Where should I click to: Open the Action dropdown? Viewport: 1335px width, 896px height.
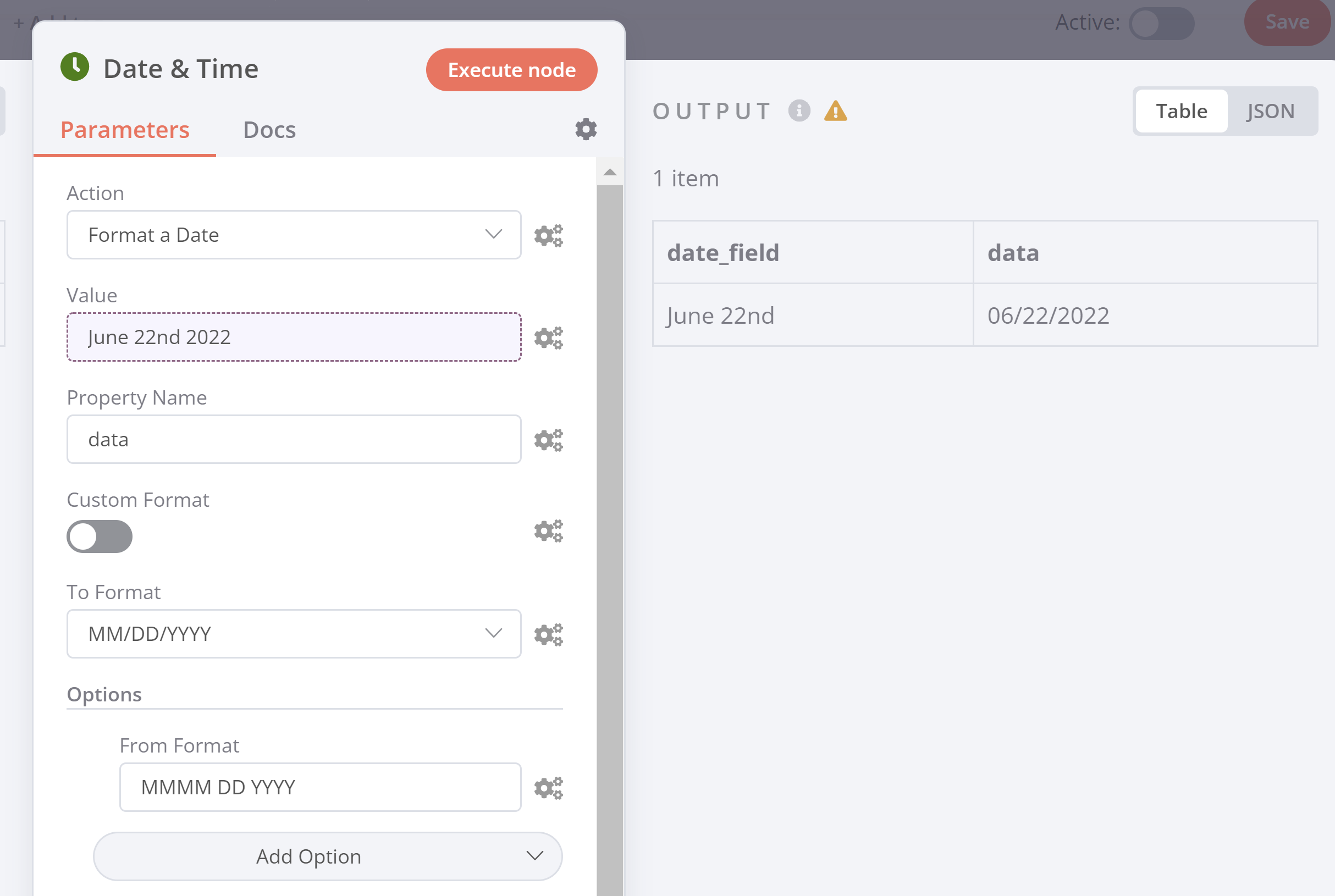(x=294, y=235)
